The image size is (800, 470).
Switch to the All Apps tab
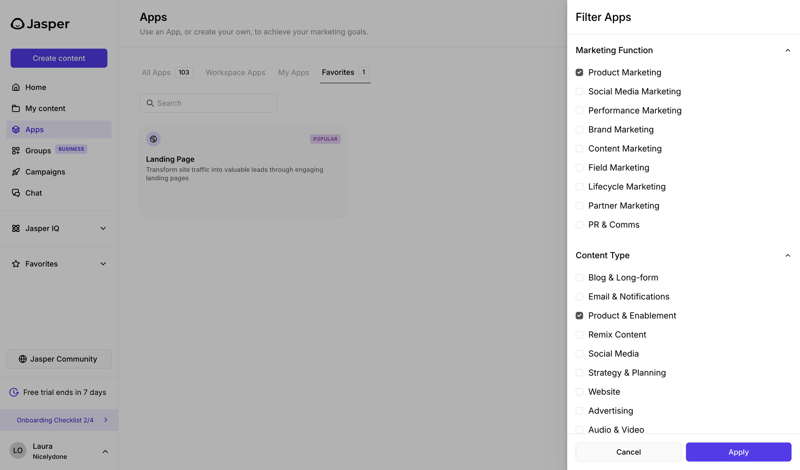point(166,72)
